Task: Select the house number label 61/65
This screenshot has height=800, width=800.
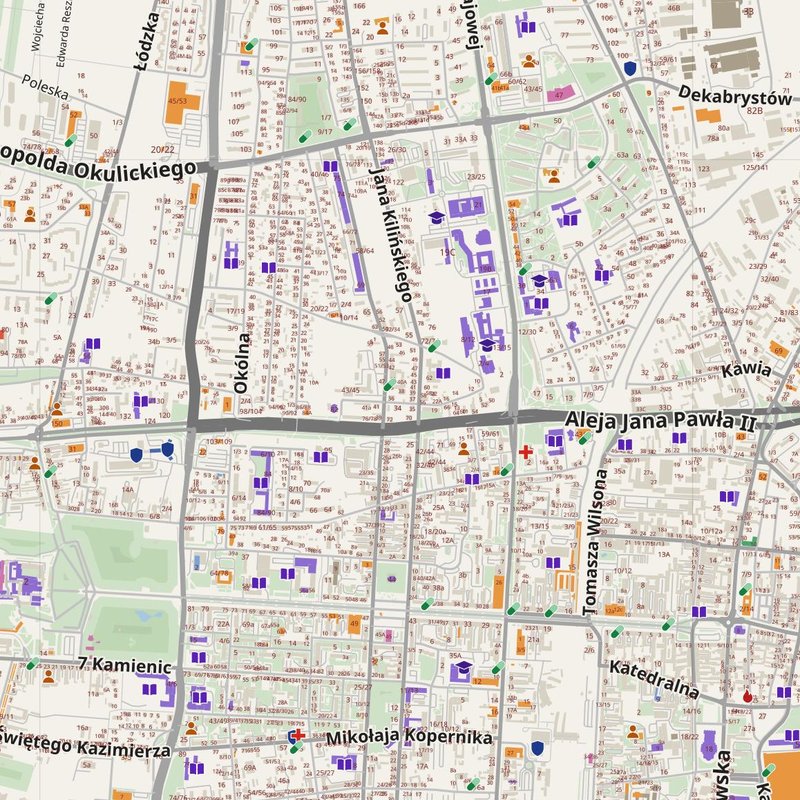Action: [267, 528]
